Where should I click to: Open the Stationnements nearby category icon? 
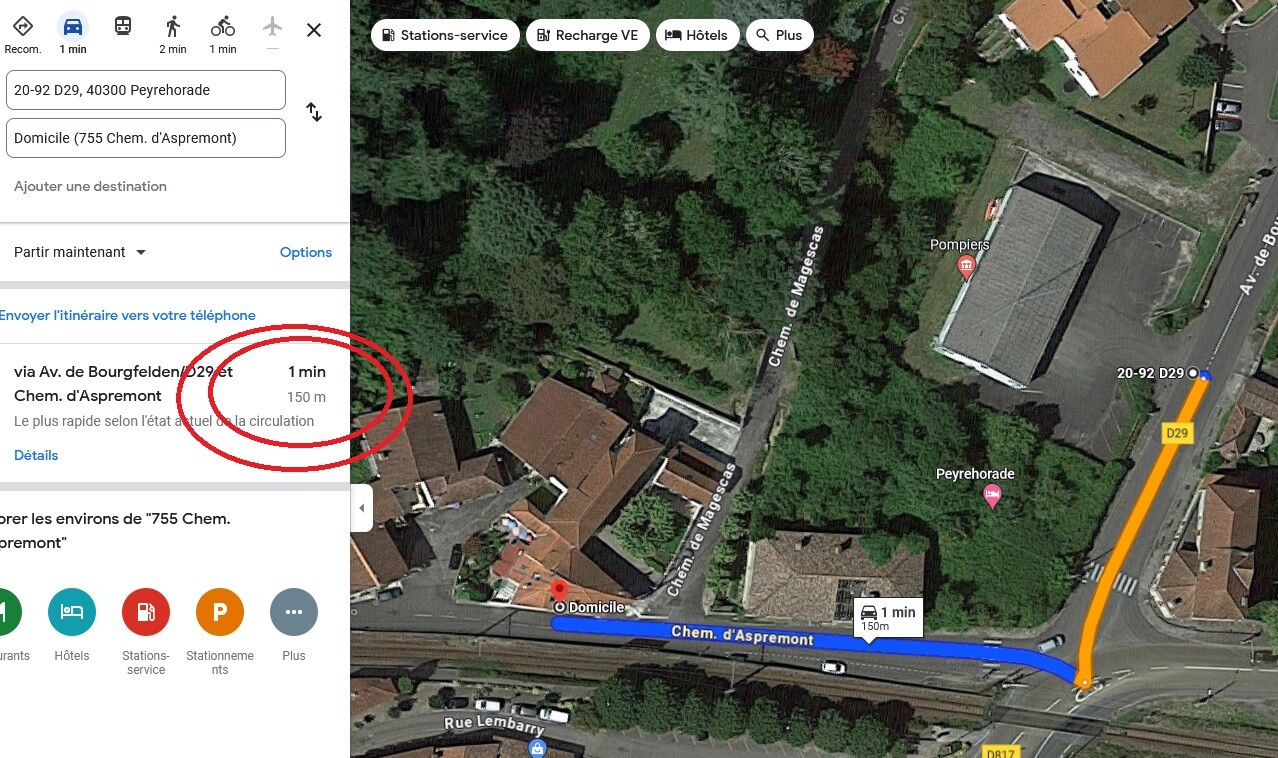point(220,612)
